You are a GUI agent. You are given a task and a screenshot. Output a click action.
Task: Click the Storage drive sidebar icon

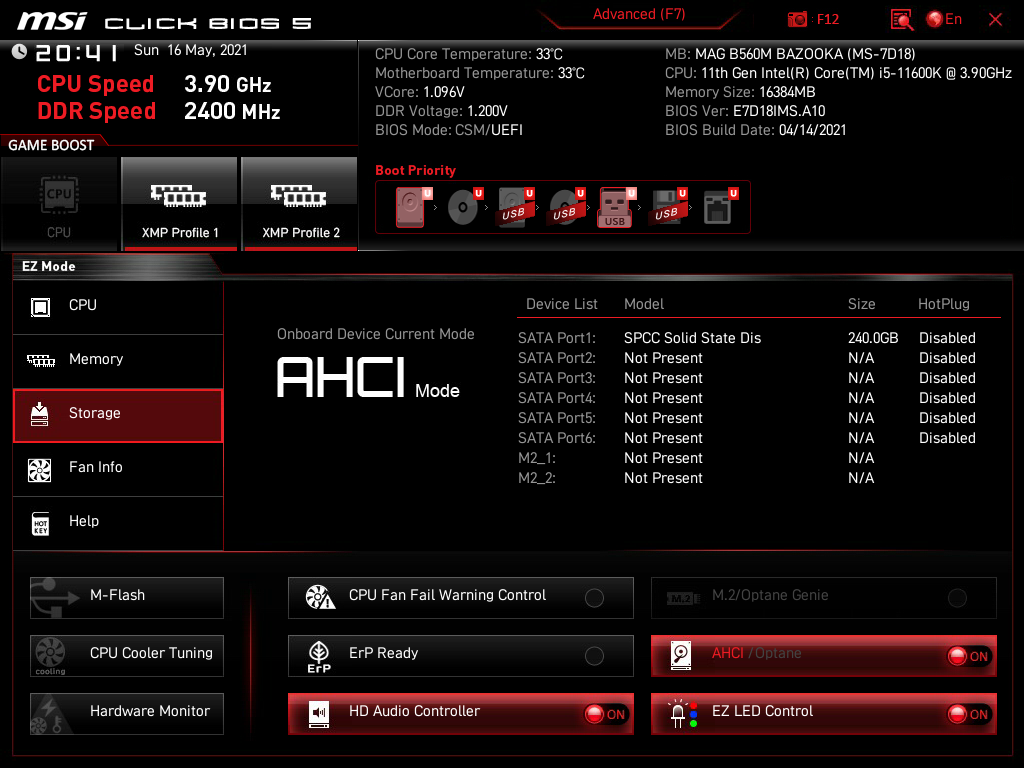tap(40, 415)
